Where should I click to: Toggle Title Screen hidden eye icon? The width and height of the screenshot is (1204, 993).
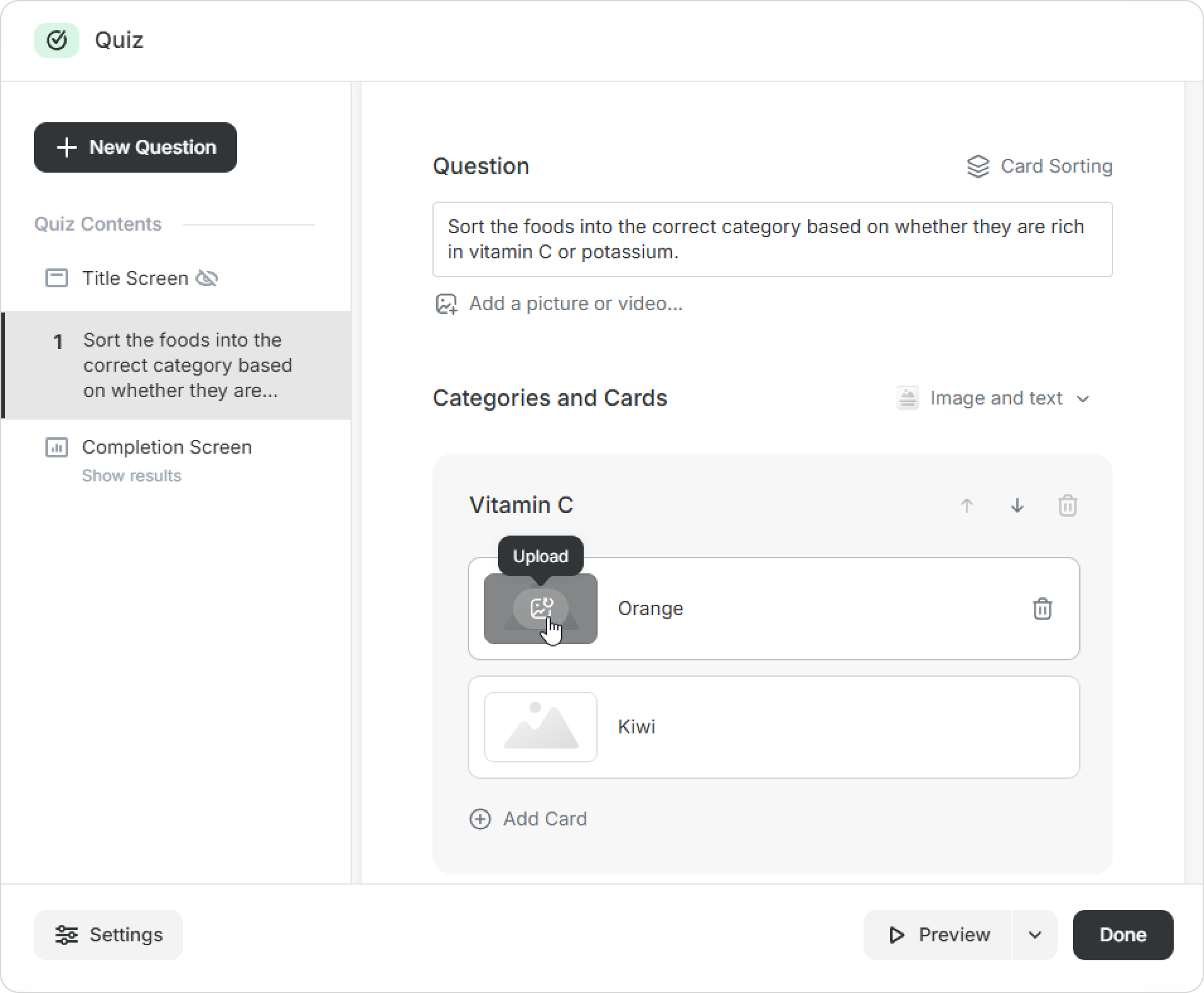(x=207, y=278)
